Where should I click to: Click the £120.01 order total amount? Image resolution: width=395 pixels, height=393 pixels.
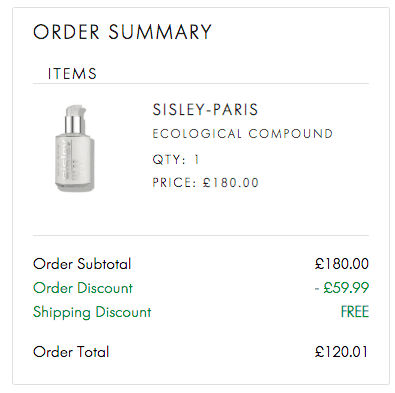[341, 352]
